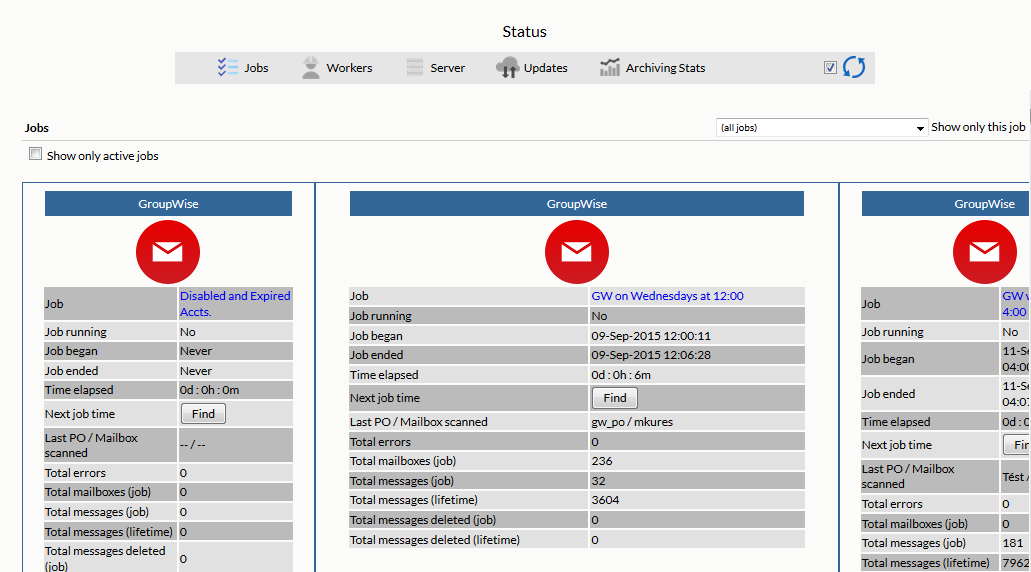Toggle the auto-refresh checkbox beside refresh icon
Viewport: 1031px width, 572px height.
830,68
